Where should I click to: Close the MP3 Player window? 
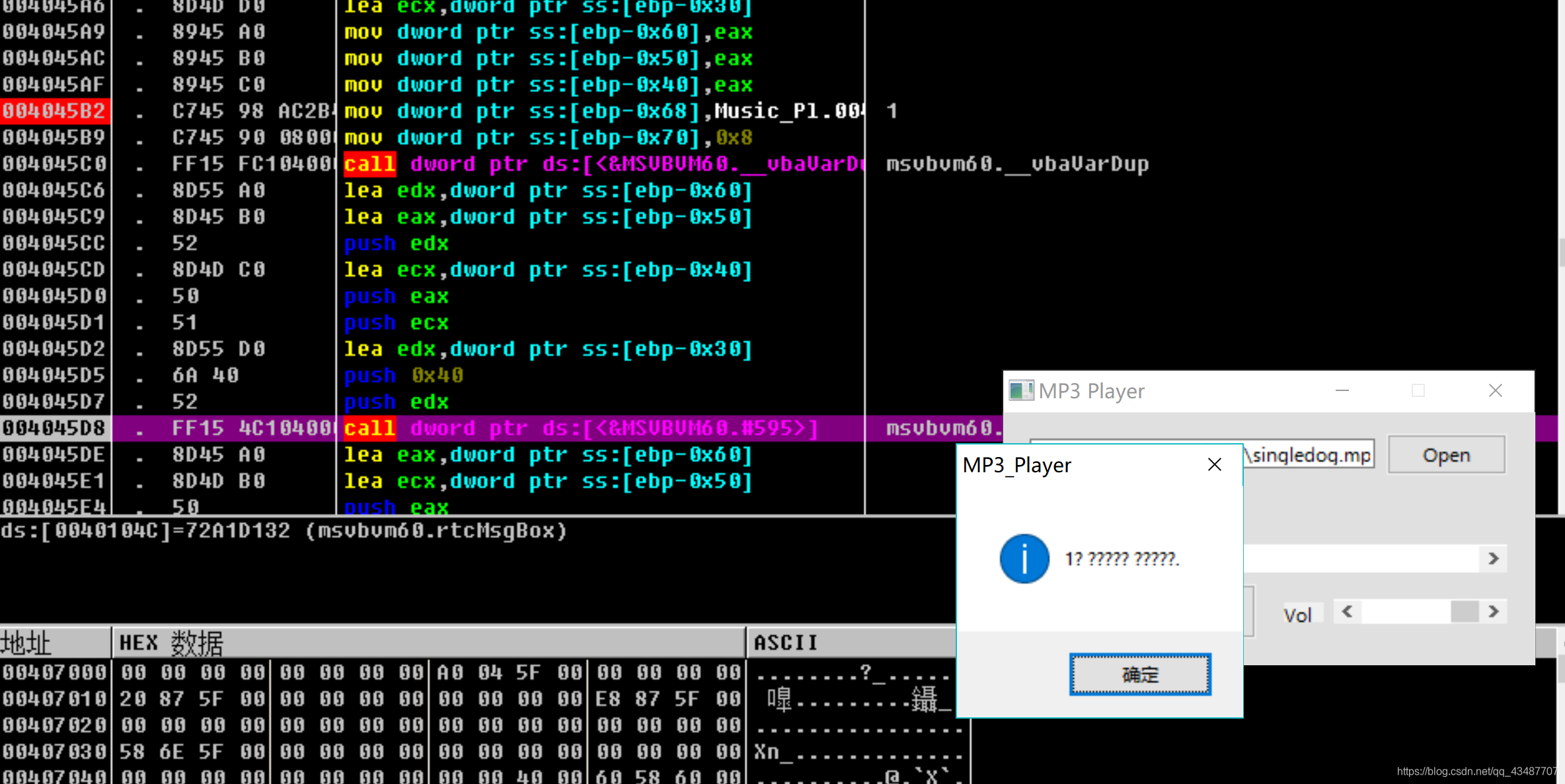click(1495, 390)
